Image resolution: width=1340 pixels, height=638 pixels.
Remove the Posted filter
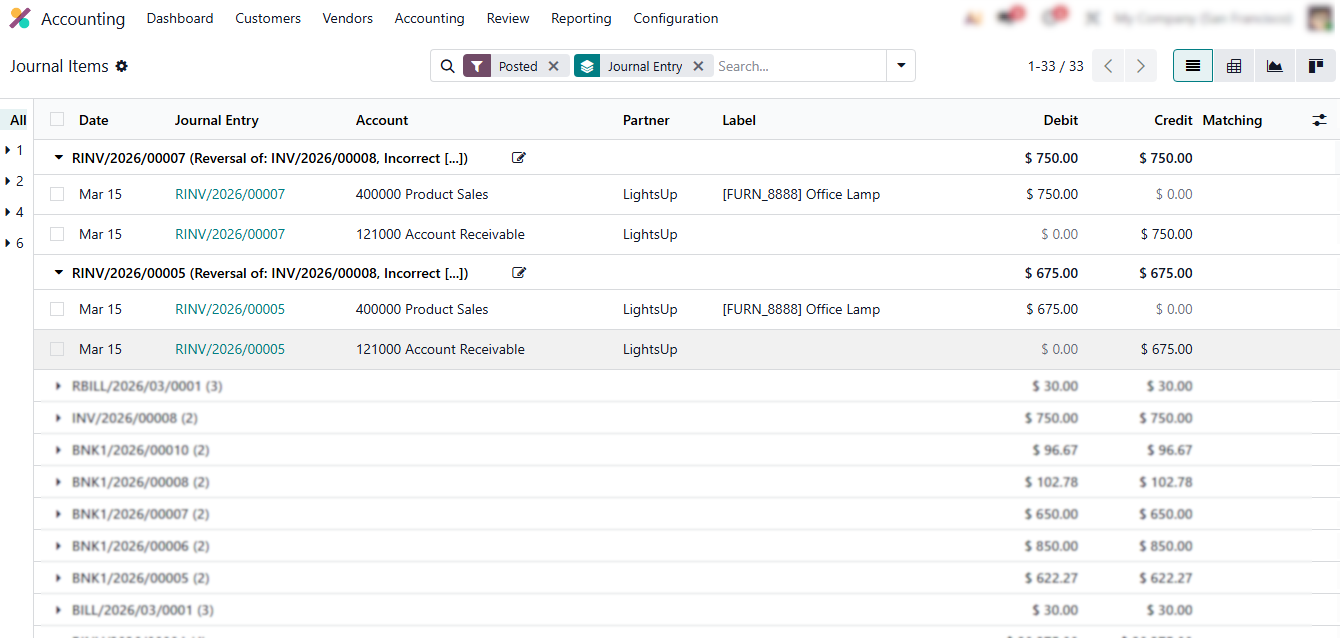coord(554,66)
